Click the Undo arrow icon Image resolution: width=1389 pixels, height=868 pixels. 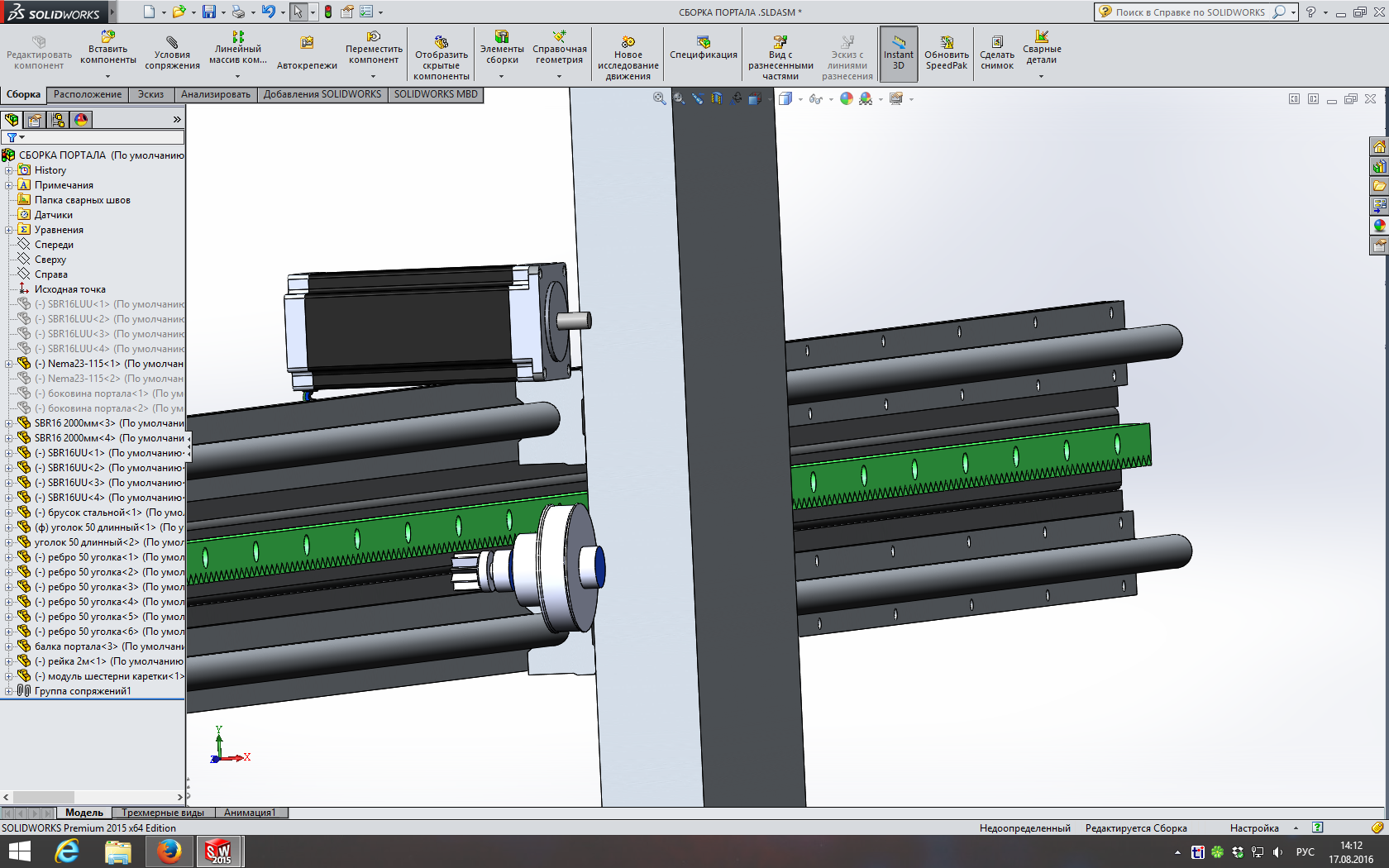point(268,12)
